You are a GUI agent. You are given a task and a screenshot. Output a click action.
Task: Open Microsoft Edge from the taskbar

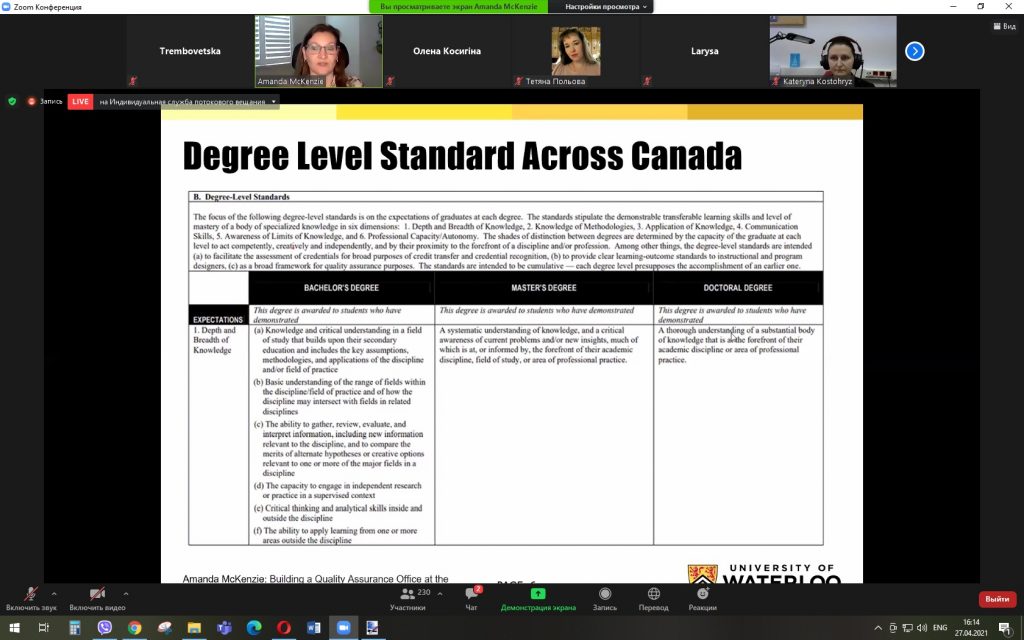254,628
